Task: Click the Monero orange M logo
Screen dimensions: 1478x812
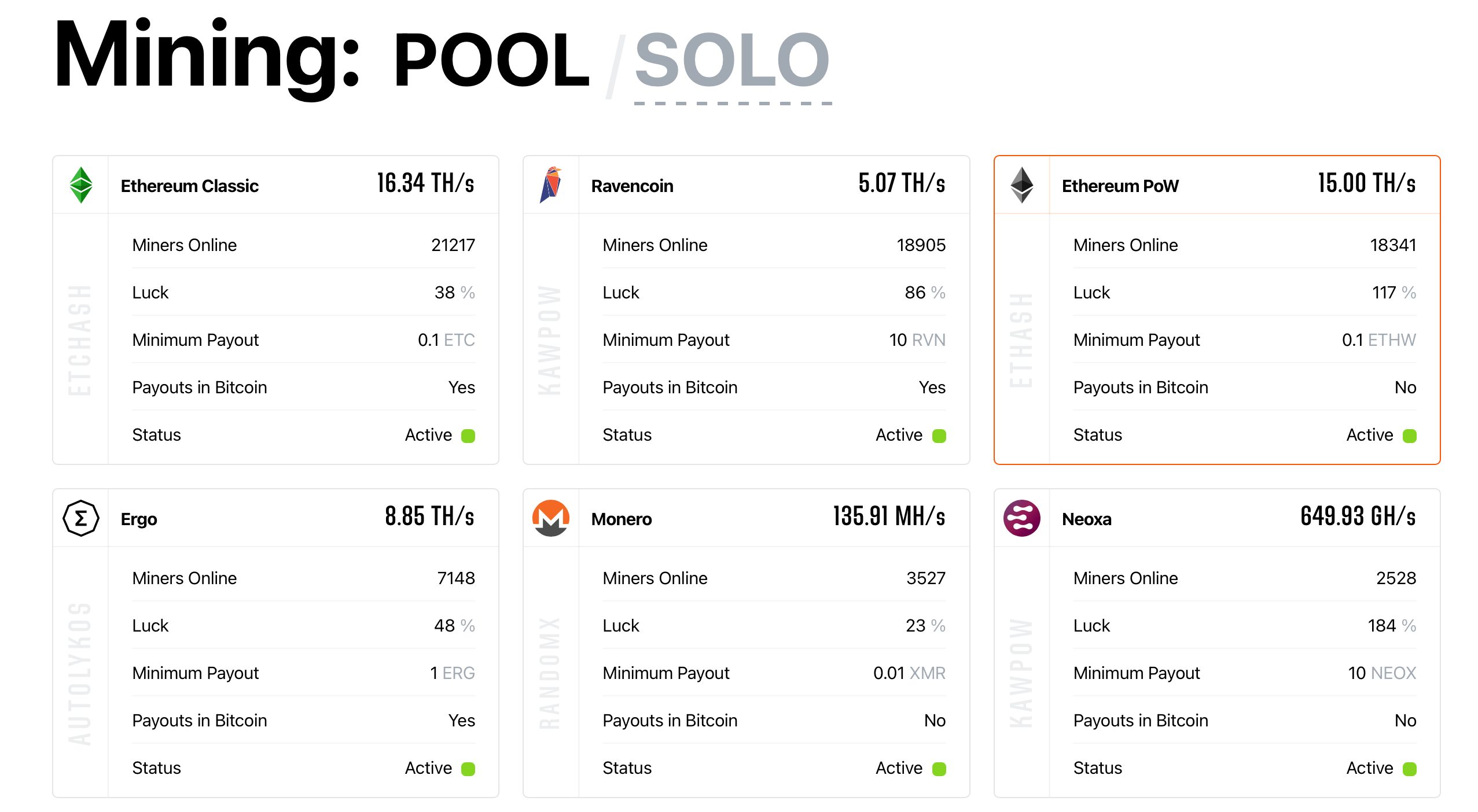Action: click(551, 518)
